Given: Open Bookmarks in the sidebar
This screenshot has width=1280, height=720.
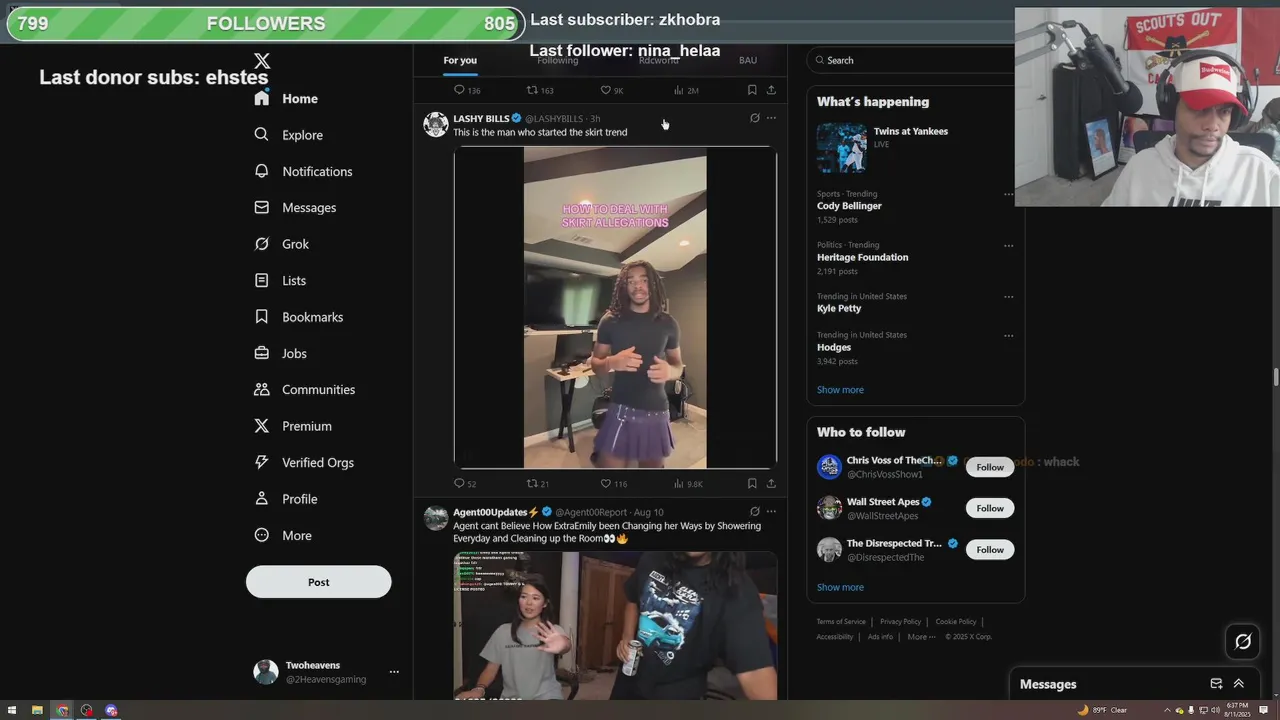Looking at the screenshot, I should [x=298, y=317].
